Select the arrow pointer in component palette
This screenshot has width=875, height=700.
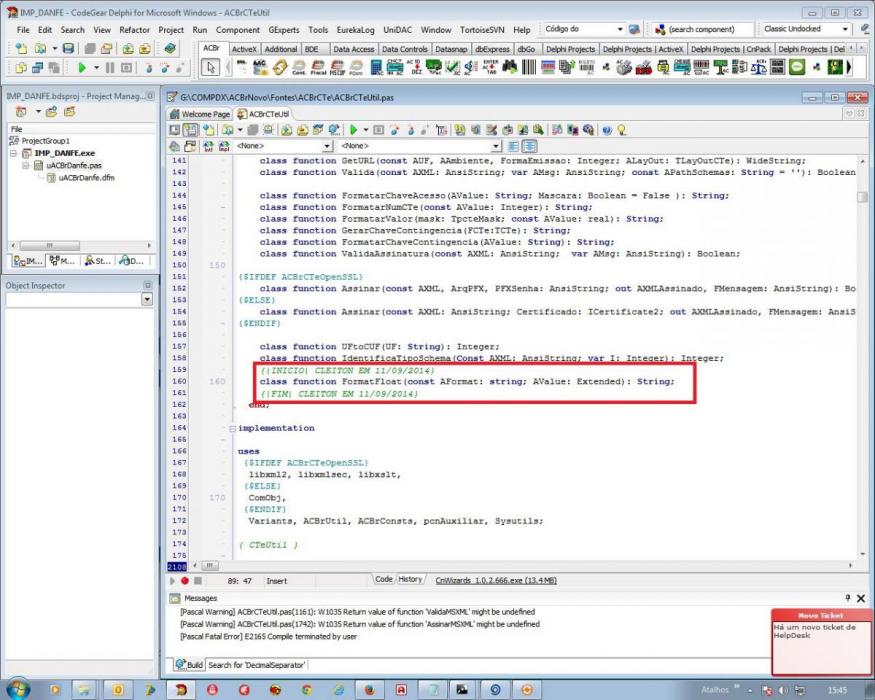210,68
